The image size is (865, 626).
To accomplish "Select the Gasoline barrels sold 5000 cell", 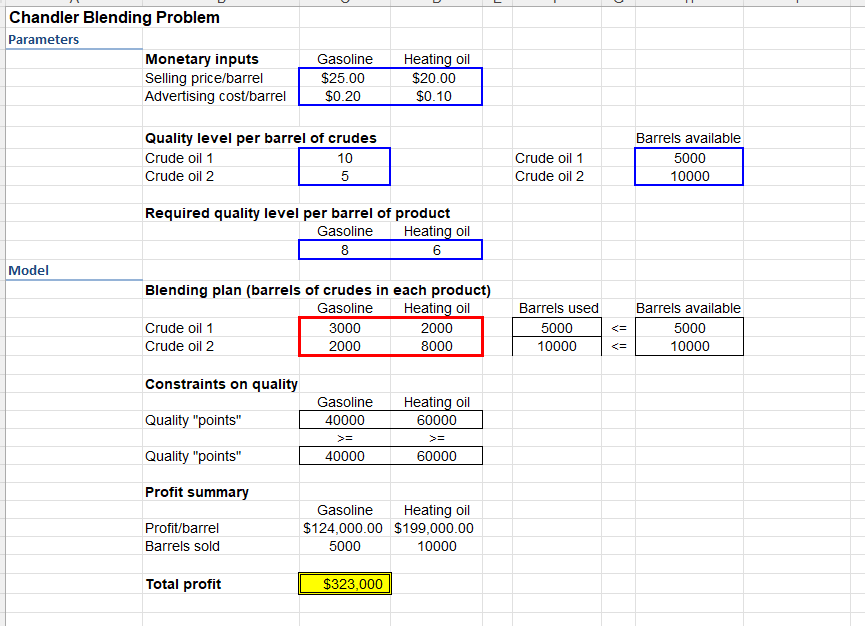I will click(x=345, y=546).
